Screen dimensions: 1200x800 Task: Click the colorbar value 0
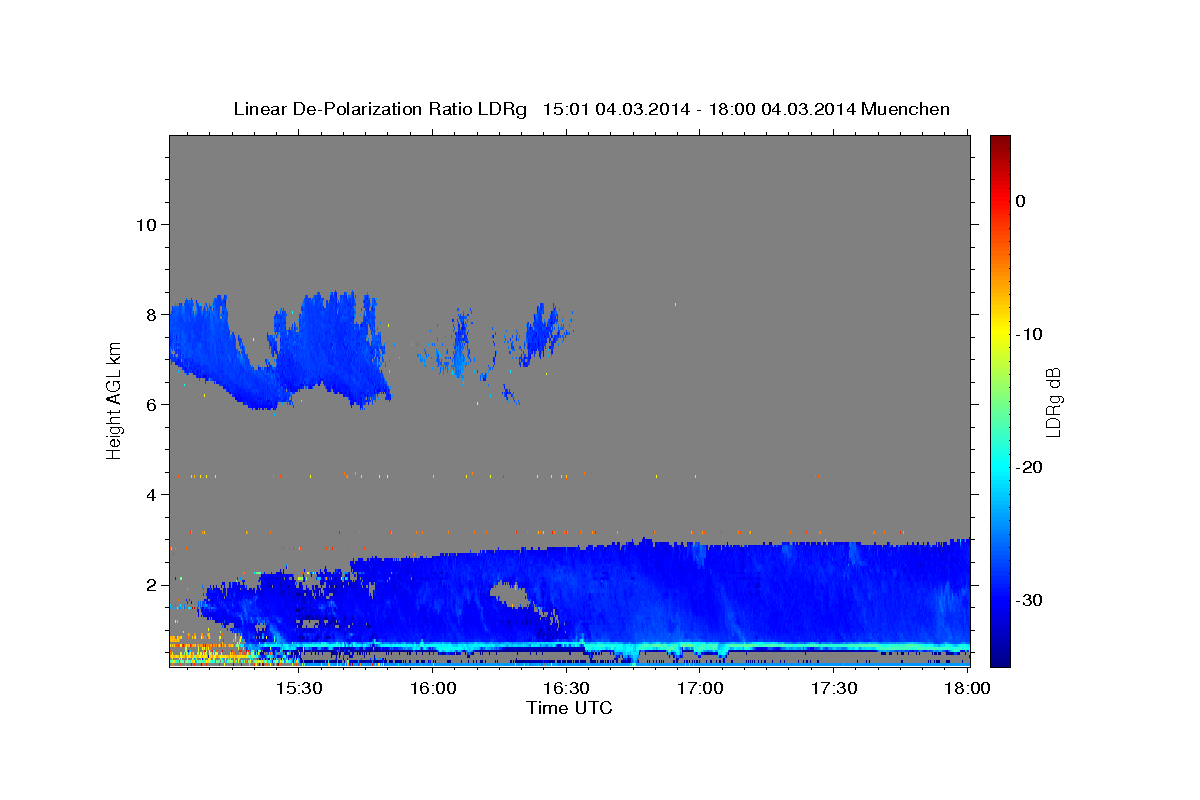click(1020, 201)
